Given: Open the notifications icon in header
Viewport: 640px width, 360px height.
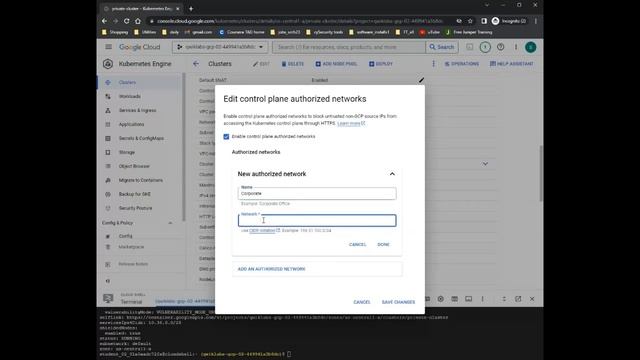Looking at the screenshot, I should coord(485,47).
